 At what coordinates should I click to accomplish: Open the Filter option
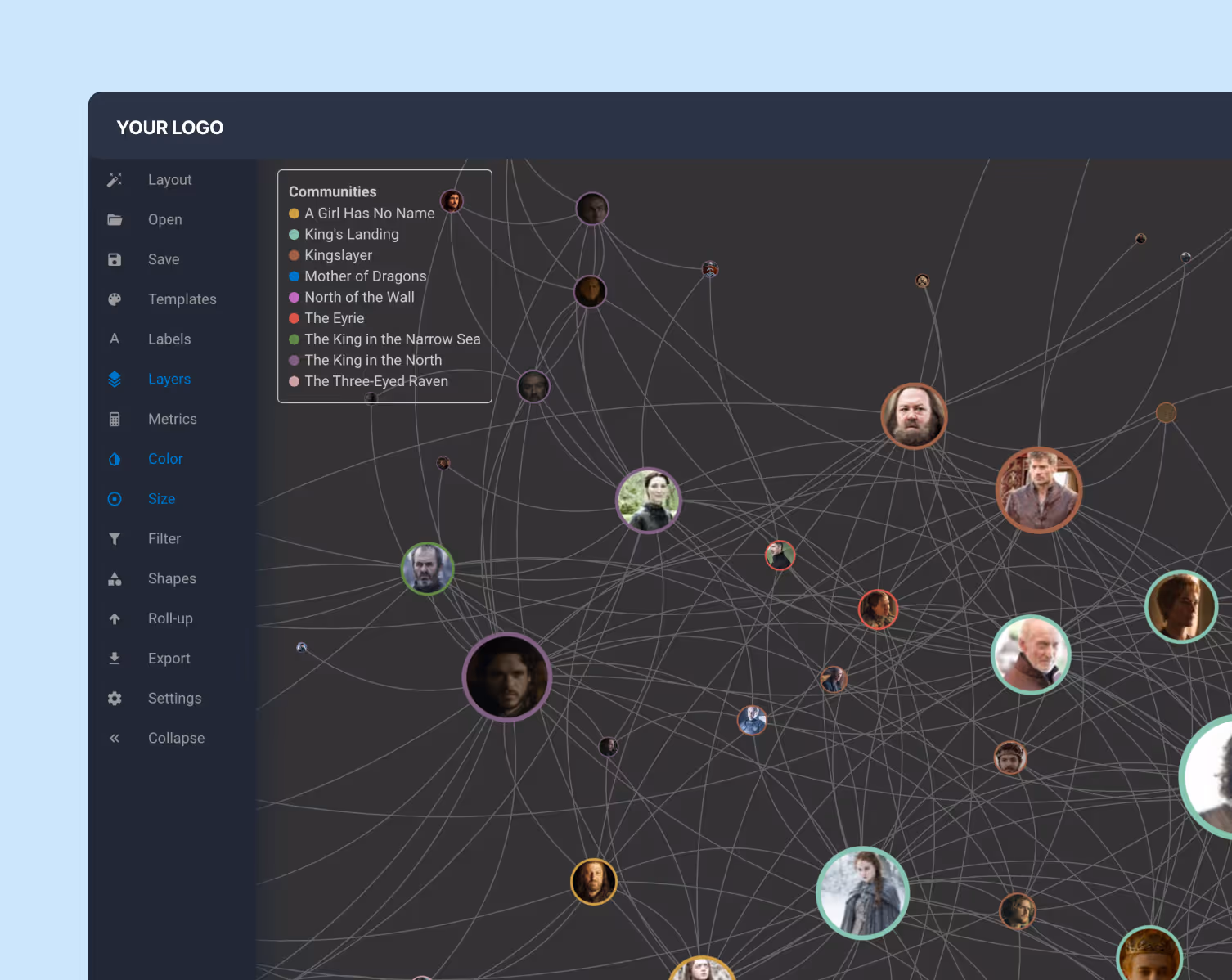(164, 538)
